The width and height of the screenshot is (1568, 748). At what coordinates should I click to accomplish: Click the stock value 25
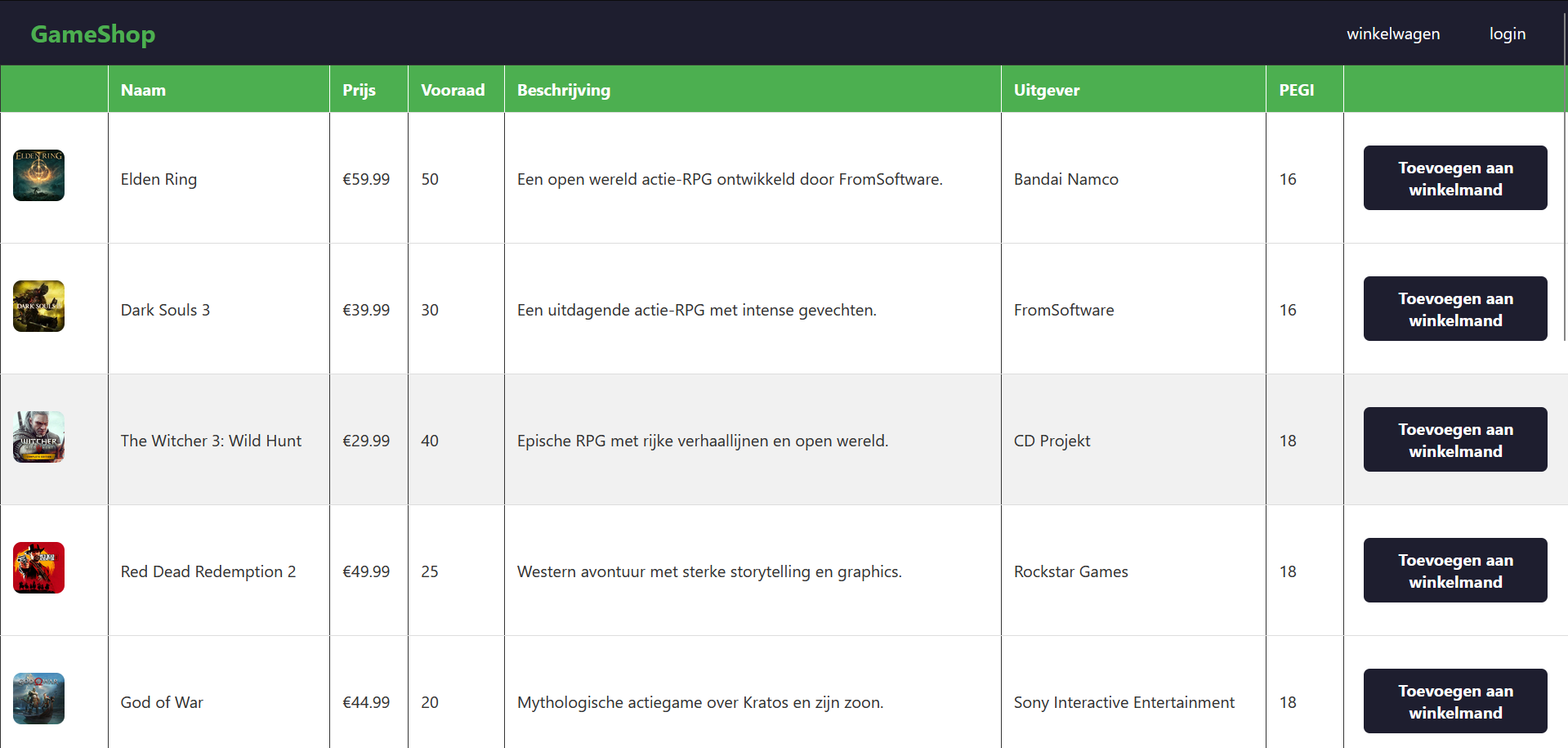[430, 571]
